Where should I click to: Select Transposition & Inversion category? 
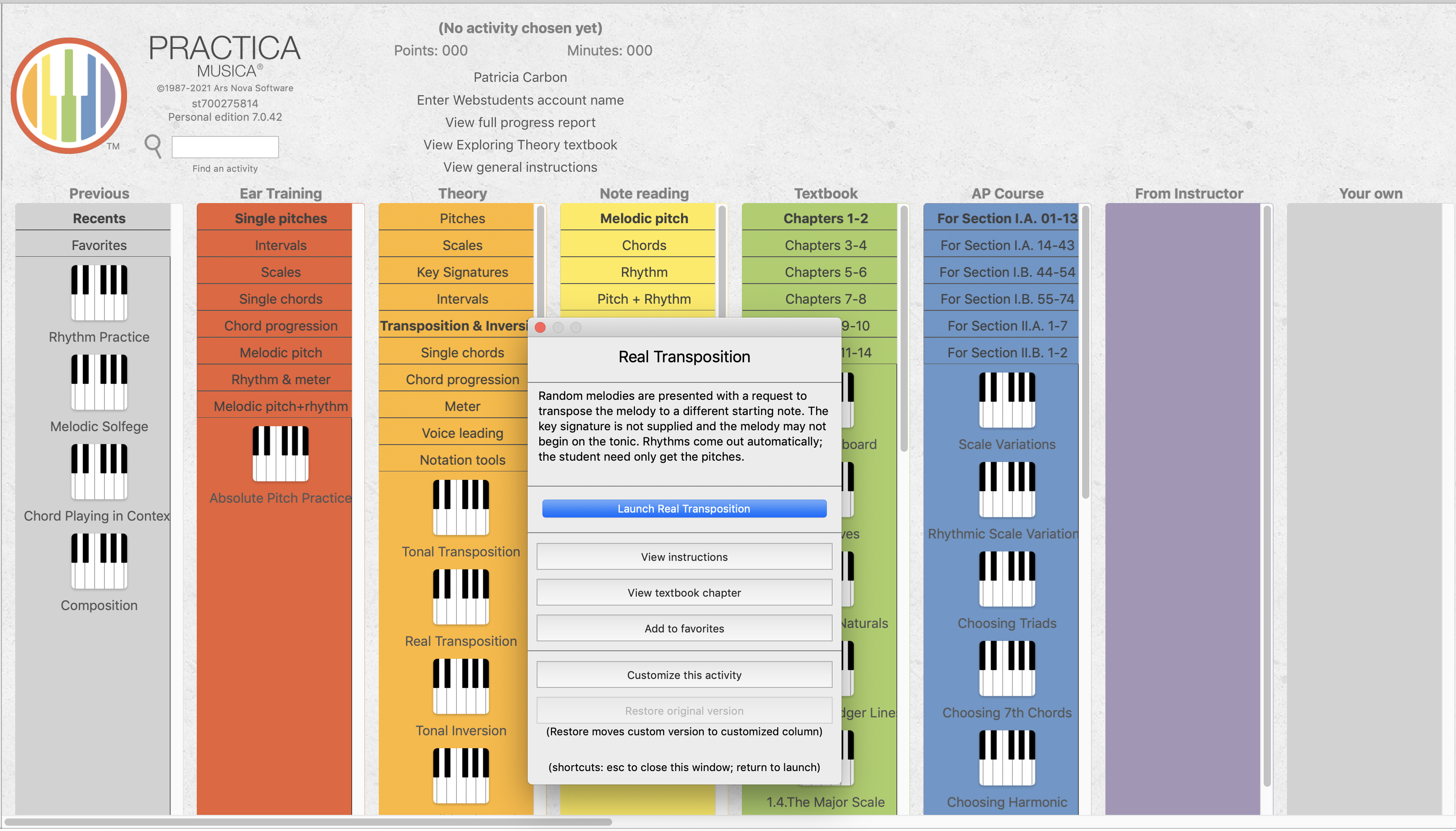(x=453, y=325)
